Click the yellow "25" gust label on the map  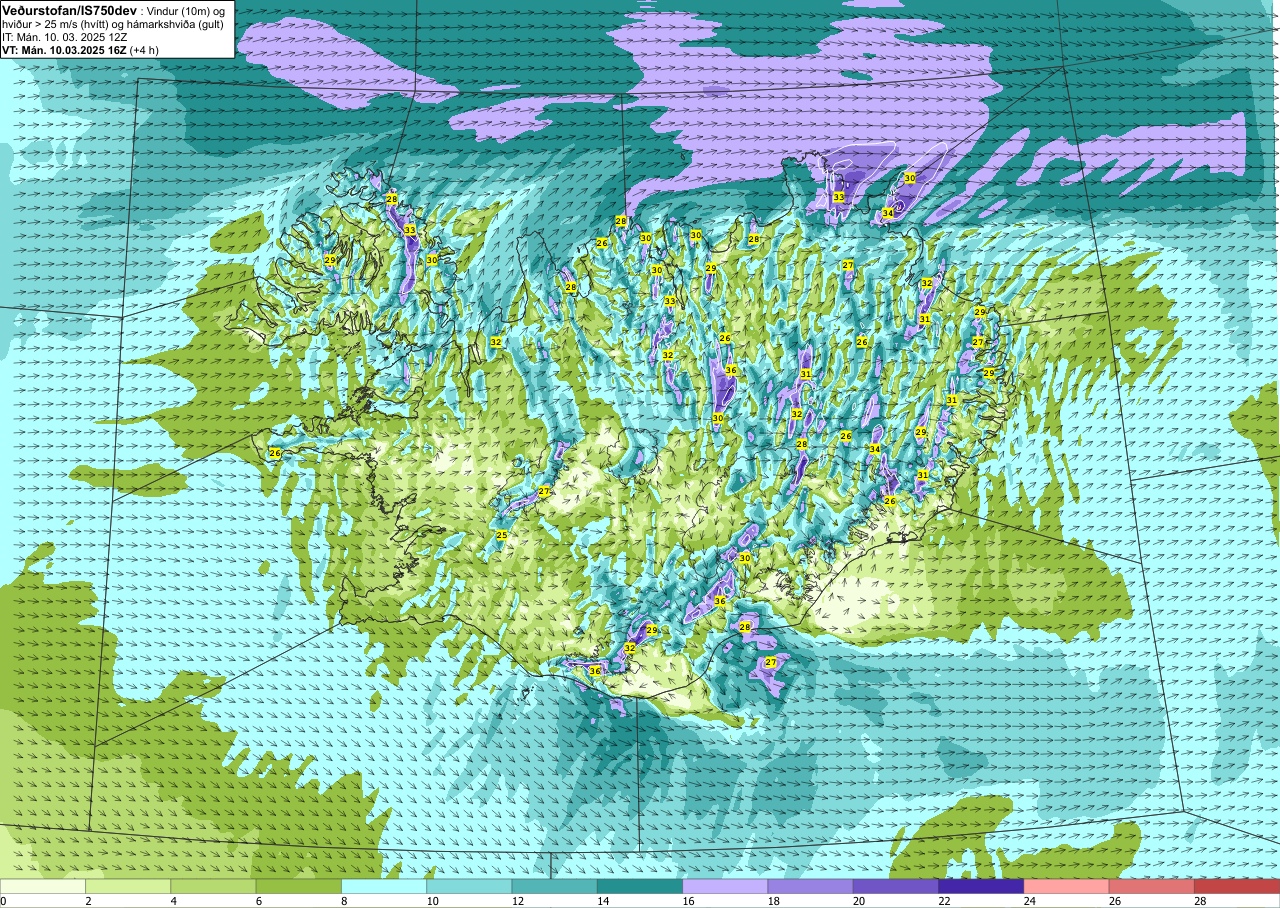pos(502,536)
